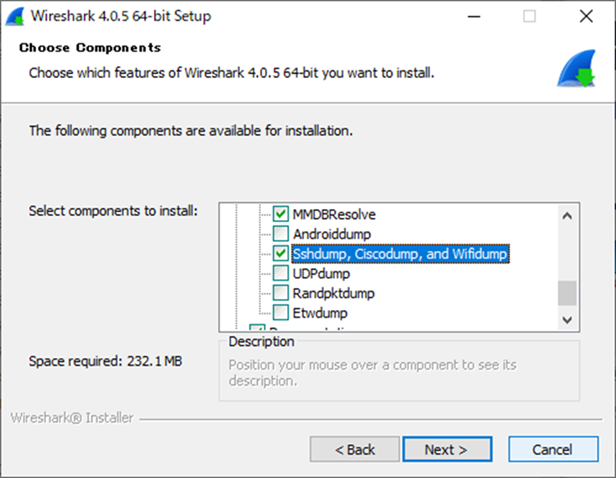Enable the Randpktdump checkbox

coord(281,293)
